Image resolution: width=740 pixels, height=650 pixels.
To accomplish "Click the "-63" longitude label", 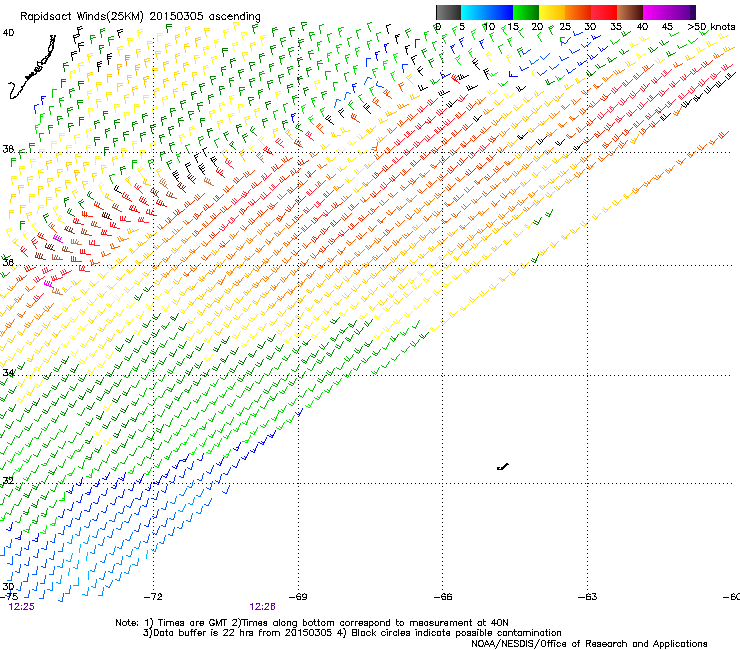I will pos(588,597).
